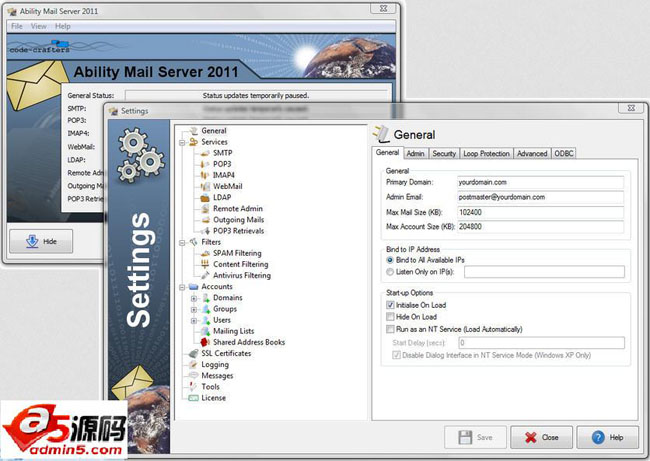Select the Logging icon

point(194,364)
